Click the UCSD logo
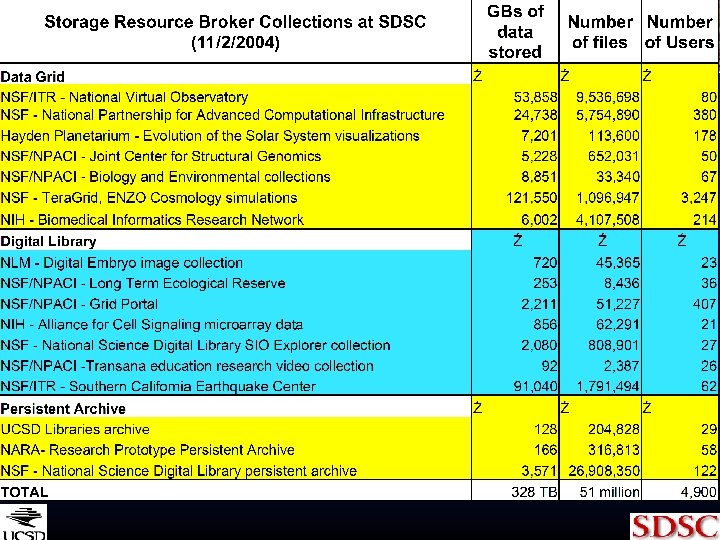The image size is (720, 540). pos(23,522)
